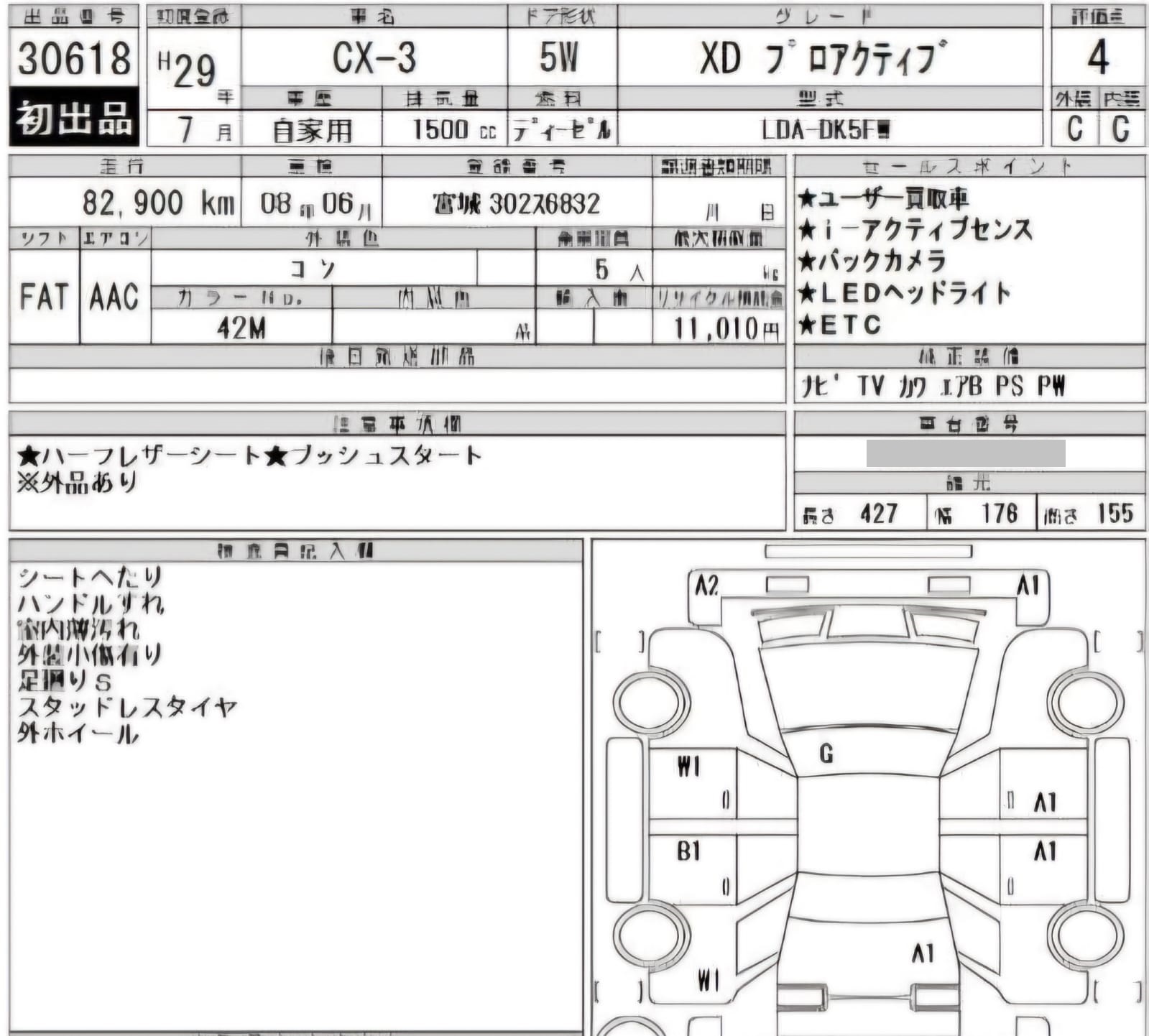The height and width of the screenshot is (1036, 1149).
Task: Select the ナビ equipment code
Action: (821, 387)
